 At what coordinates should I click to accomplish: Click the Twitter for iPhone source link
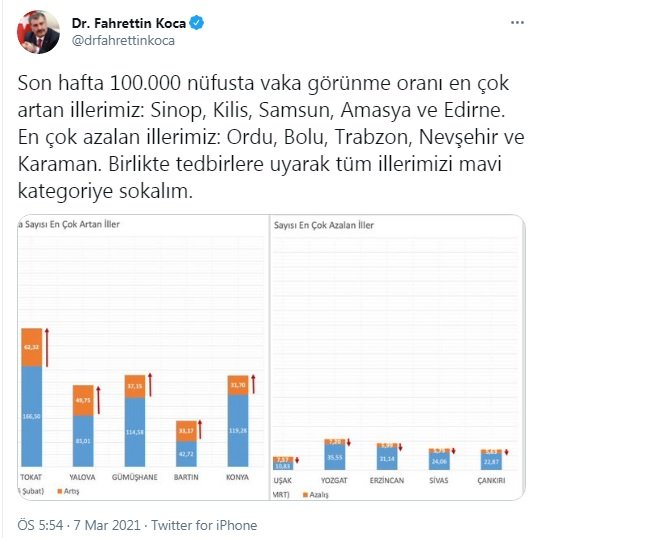204,525
